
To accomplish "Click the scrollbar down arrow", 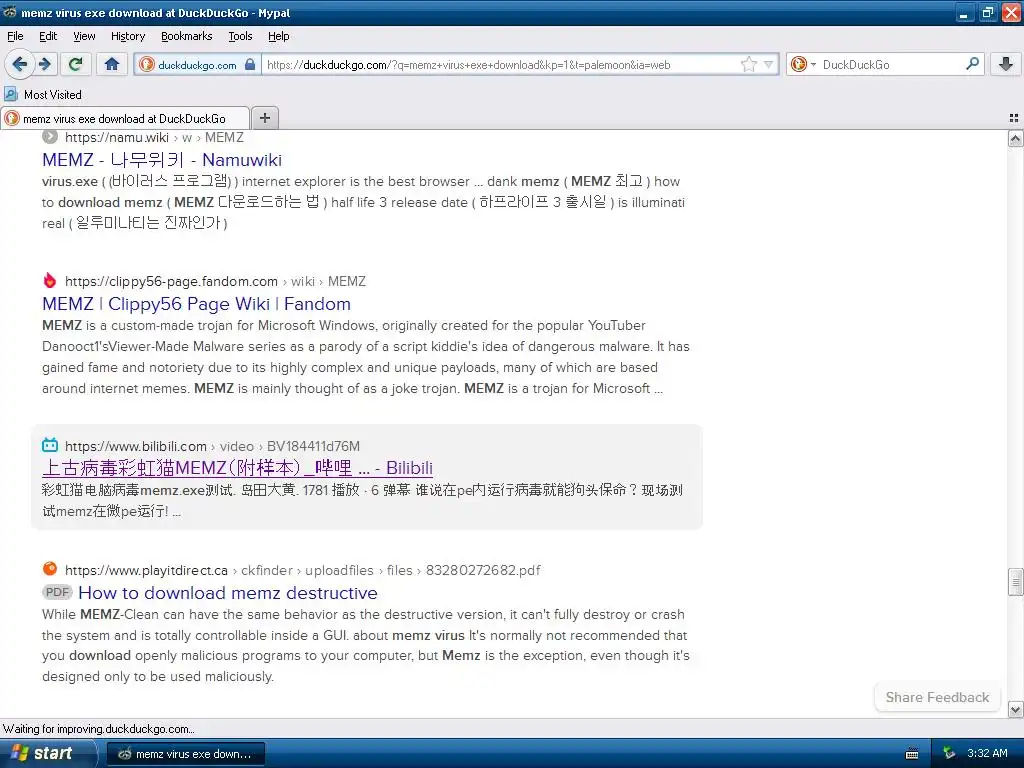I will pos(1015,709).
